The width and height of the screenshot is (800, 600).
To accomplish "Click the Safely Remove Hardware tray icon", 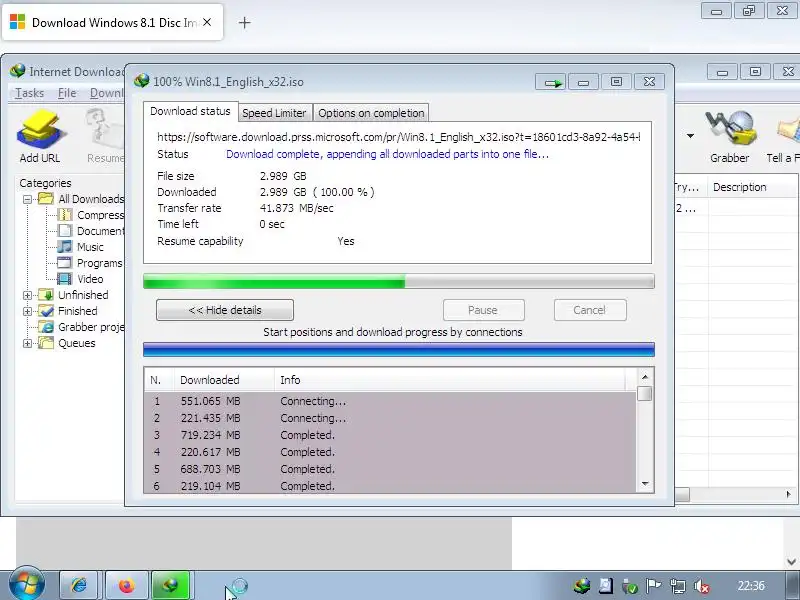I will [x=630, y=587].
